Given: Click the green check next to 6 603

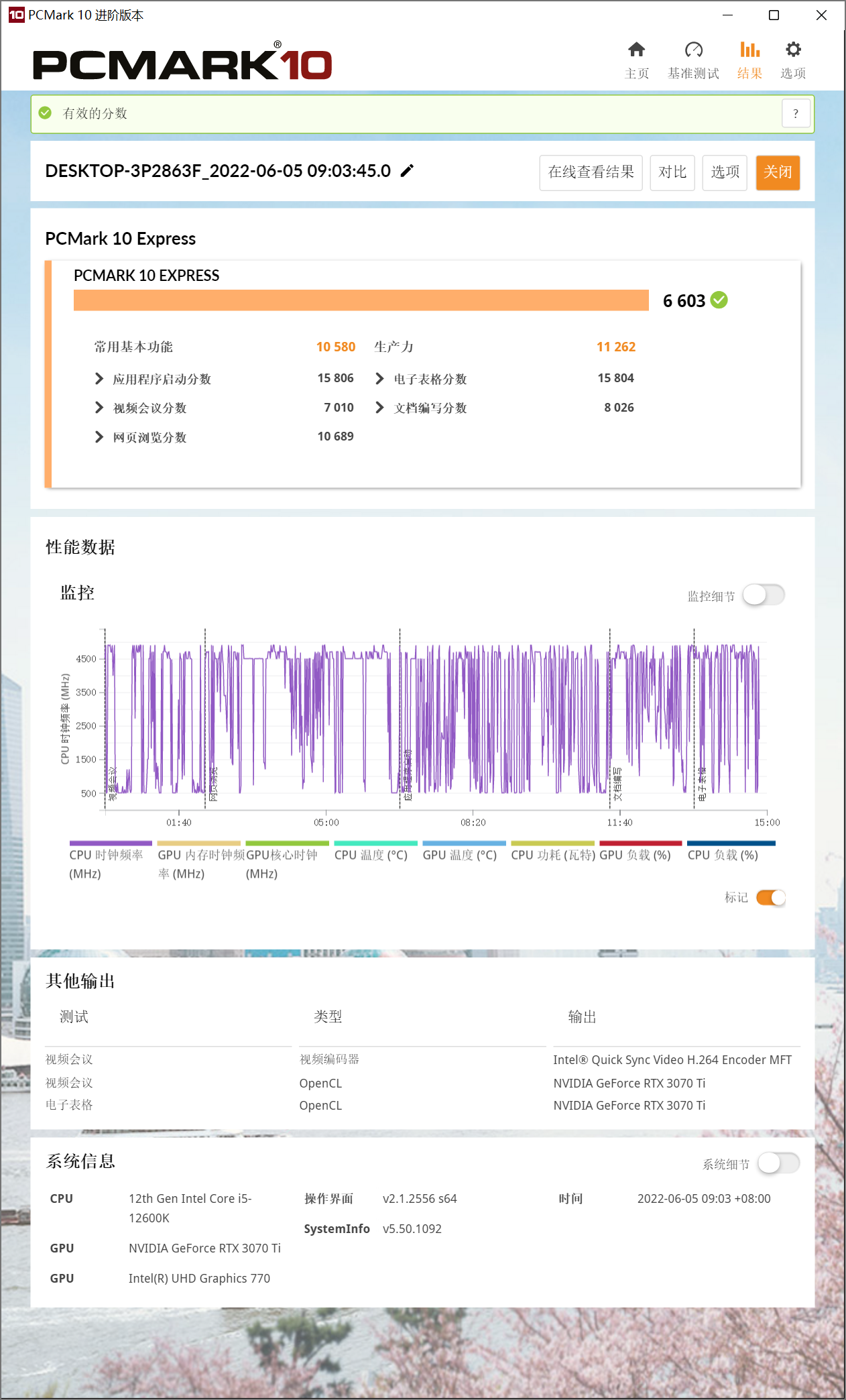Looking at the screenshot, I should (719, 300).
